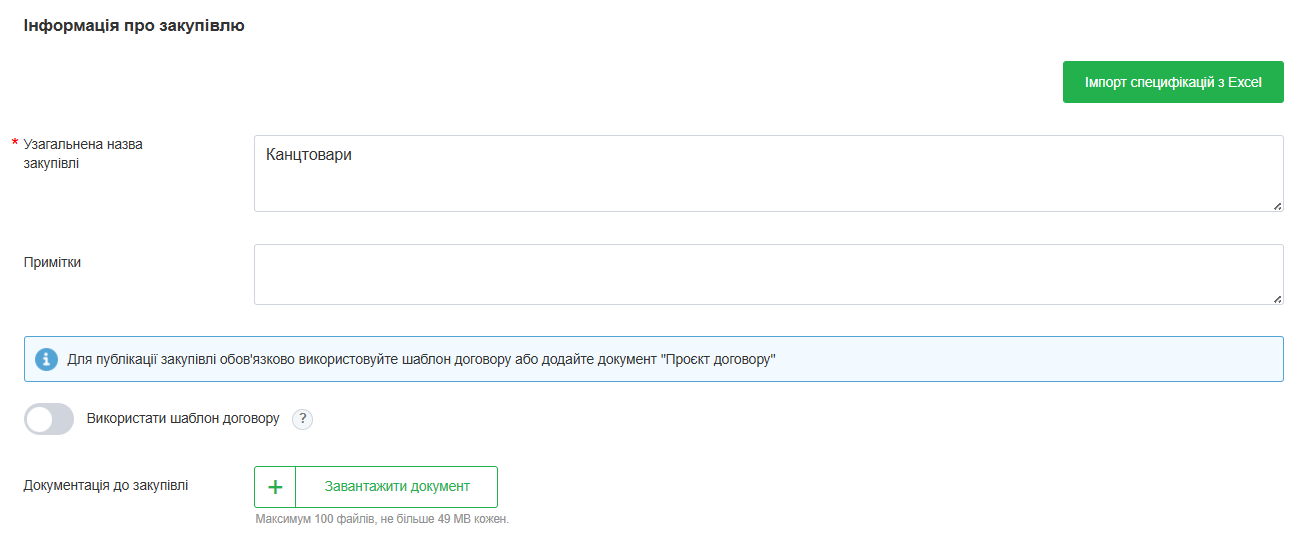Click into the empty Примітки field
Image resolution: width=1308 pixels, height=541 pixels.
768,274
